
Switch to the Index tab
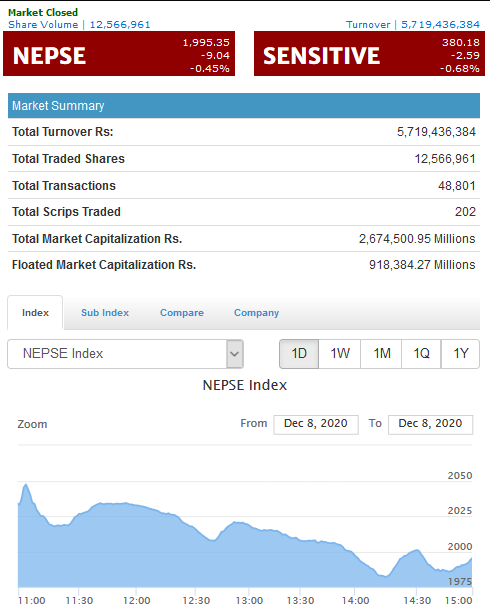[x=35, y=313]
